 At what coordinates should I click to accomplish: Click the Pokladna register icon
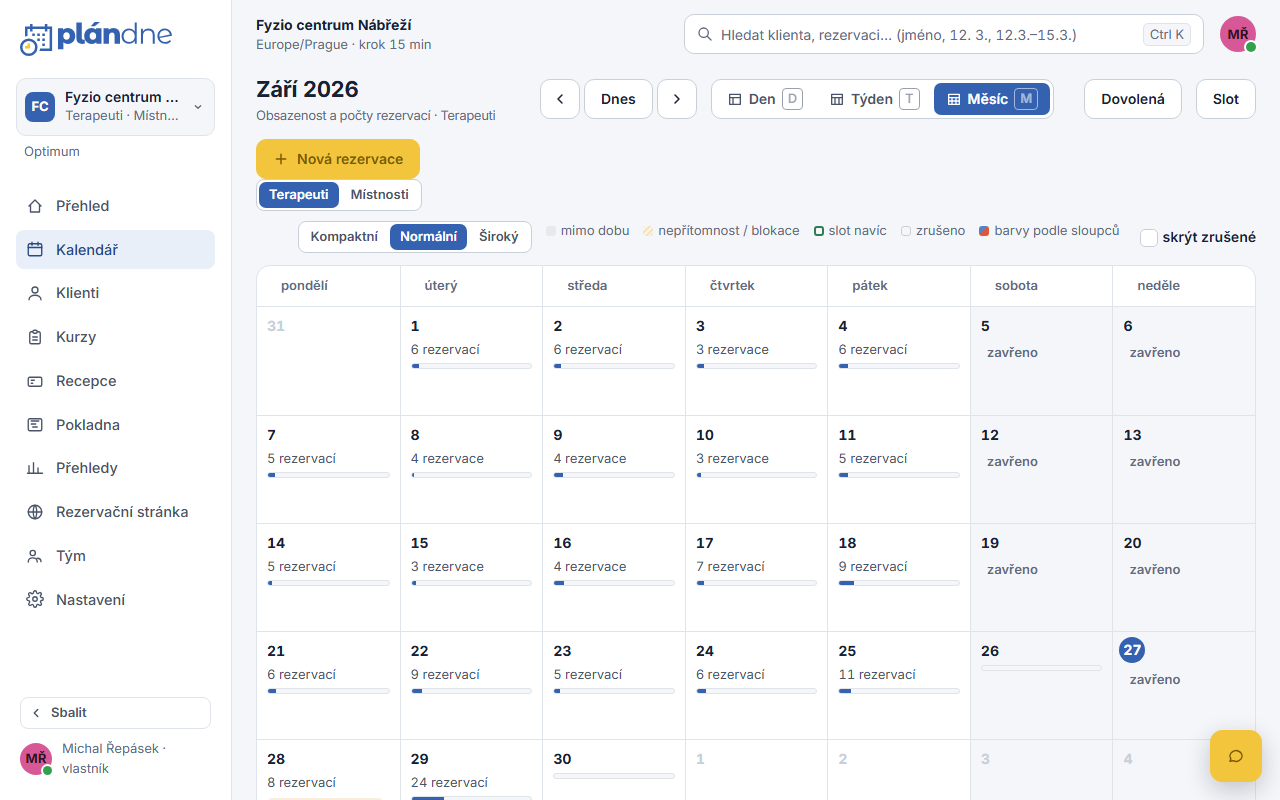35,425
